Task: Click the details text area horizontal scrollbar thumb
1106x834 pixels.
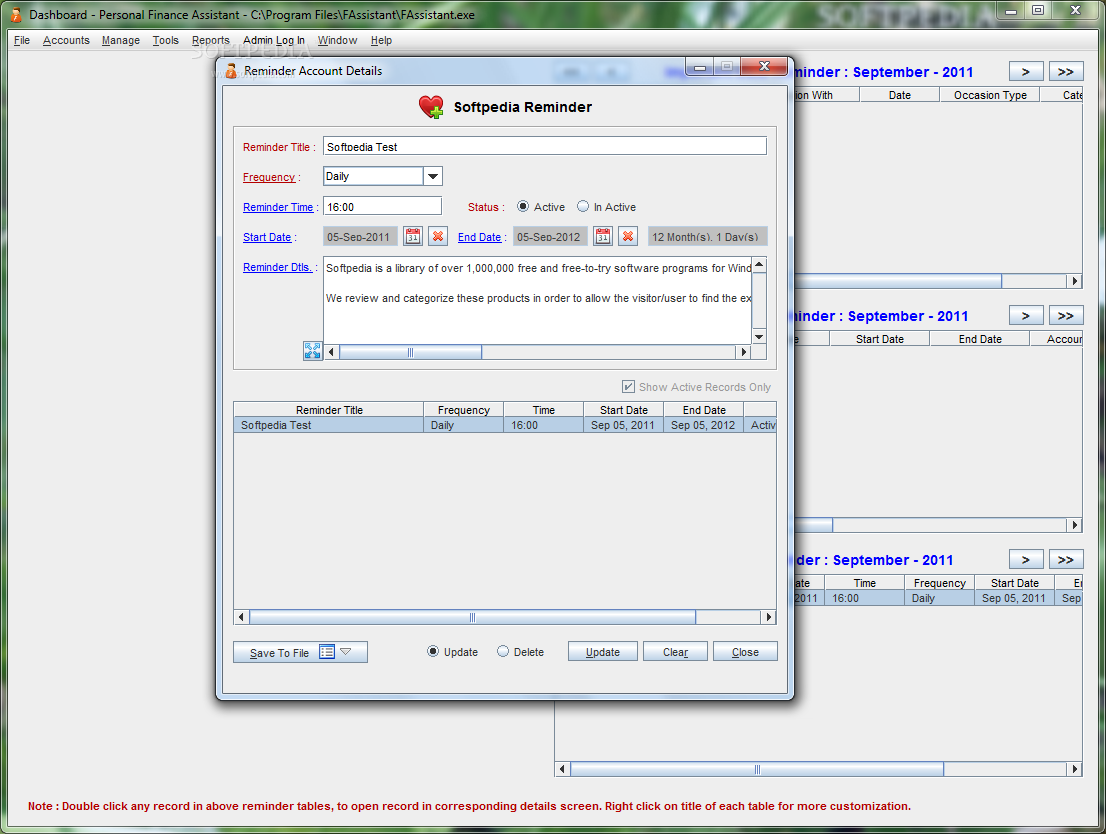Action: (x=411, y=351)
